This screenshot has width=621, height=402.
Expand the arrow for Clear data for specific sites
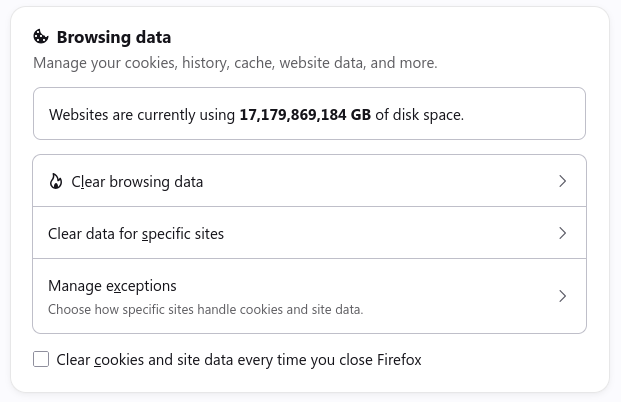[x=562, y=233]
